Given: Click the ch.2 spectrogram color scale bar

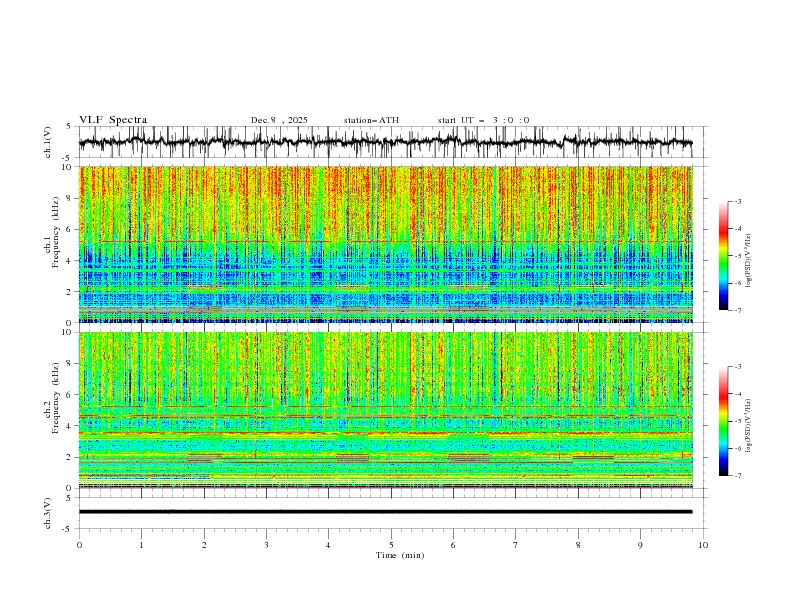Looking at the screenshot, I should click(x=723, y=421).
